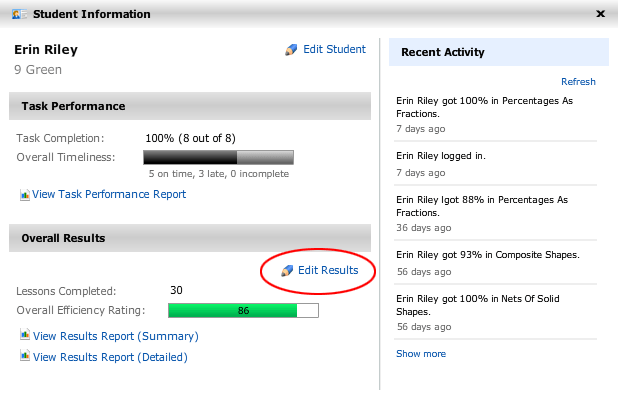
Task: Click the Student Information title bar icon
Action: point(19,15)
